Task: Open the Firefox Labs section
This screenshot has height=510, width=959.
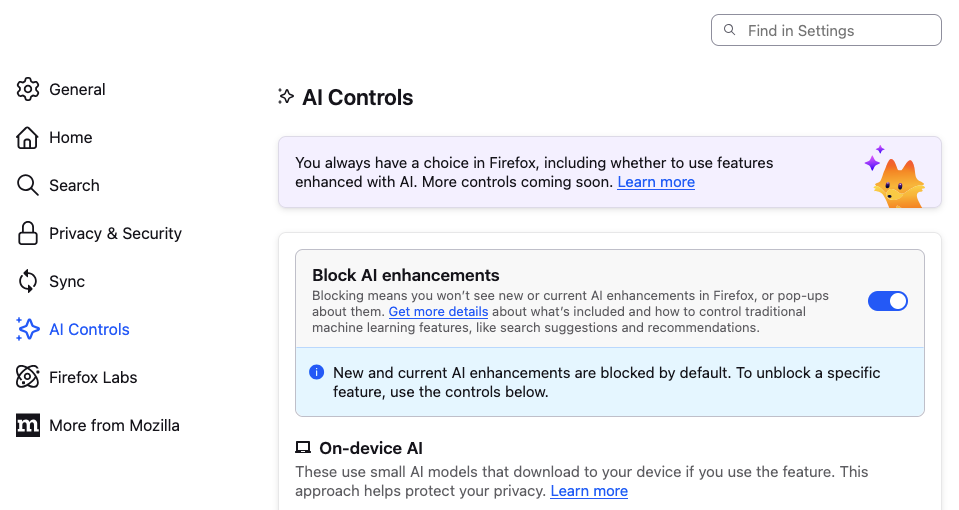Action: click(93, 377)
